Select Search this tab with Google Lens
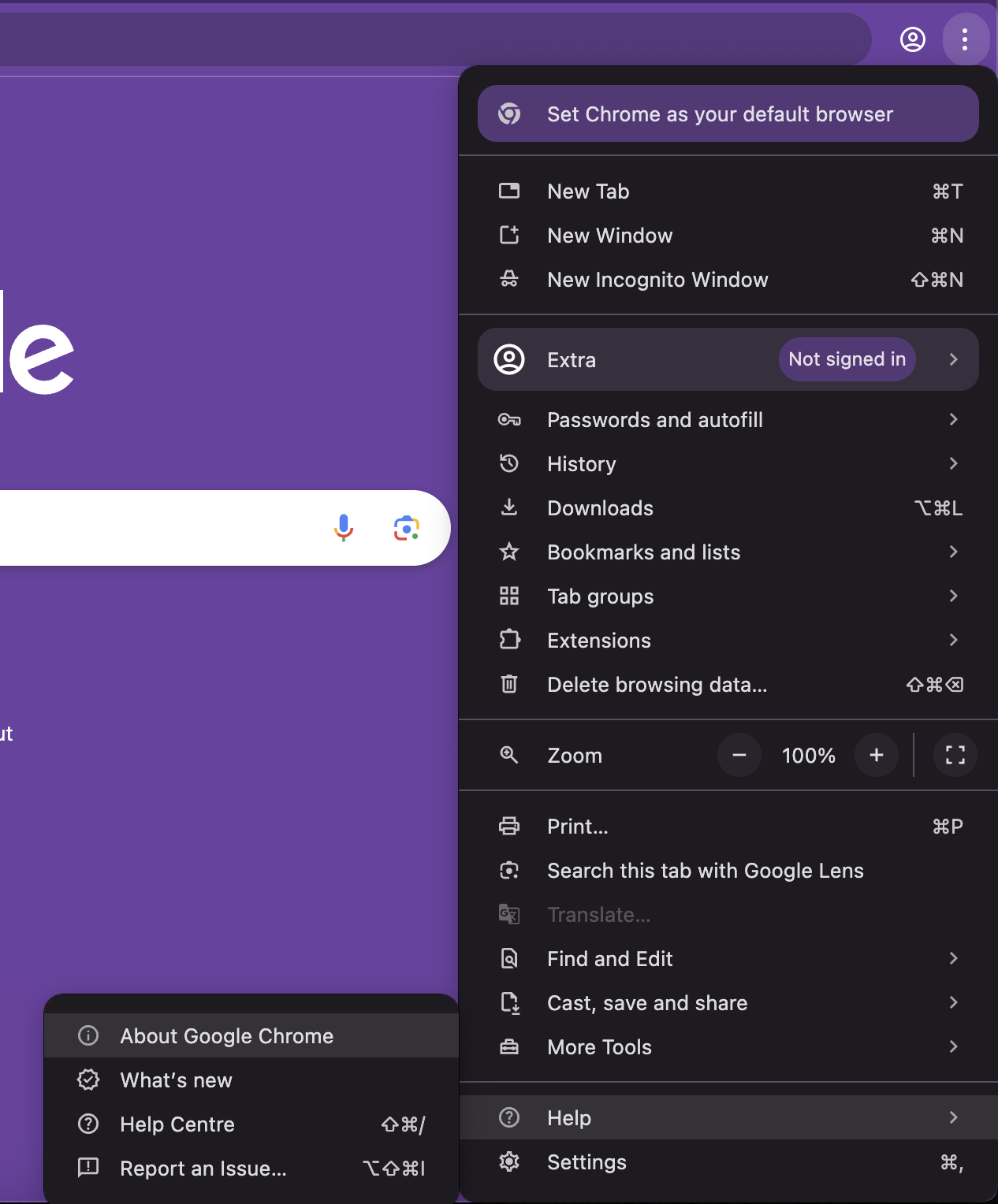 pos(728,870)
